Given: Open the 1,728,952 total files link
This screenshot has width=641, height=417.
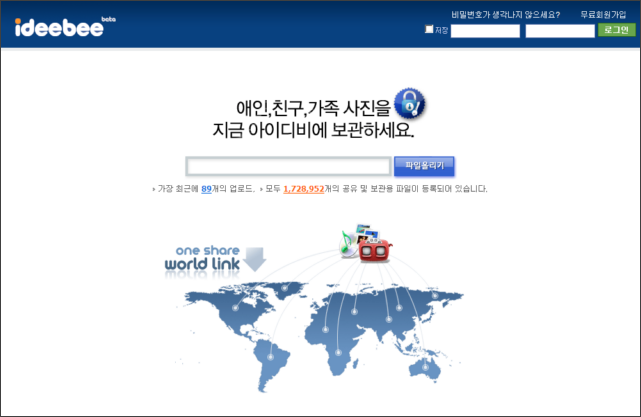Looking at the screenshot, I should tap(304, 189).
